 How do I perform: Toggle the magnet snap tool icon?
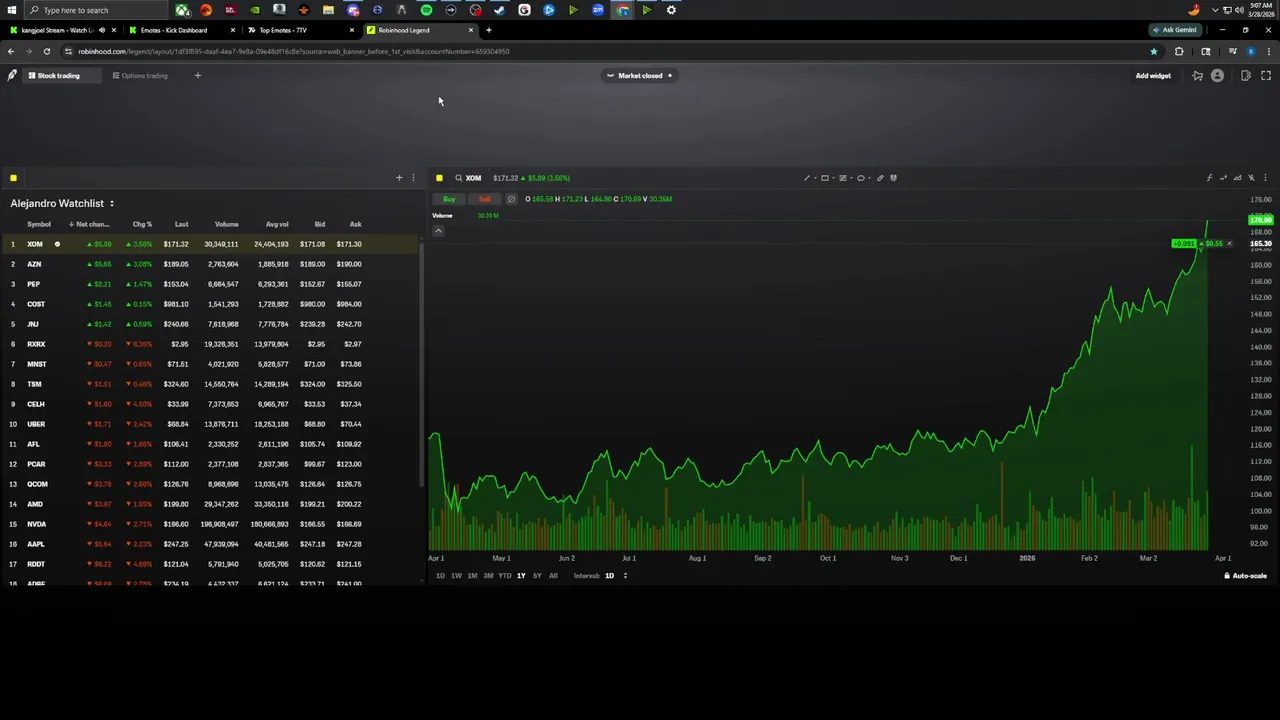pyautogui.click(x=893, y=178)
